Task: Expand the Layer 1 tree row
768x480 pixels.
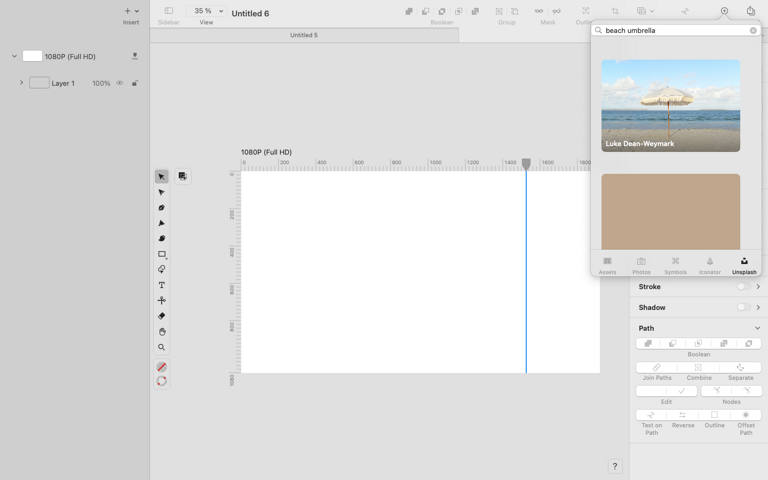Action: tap(21, 83)
